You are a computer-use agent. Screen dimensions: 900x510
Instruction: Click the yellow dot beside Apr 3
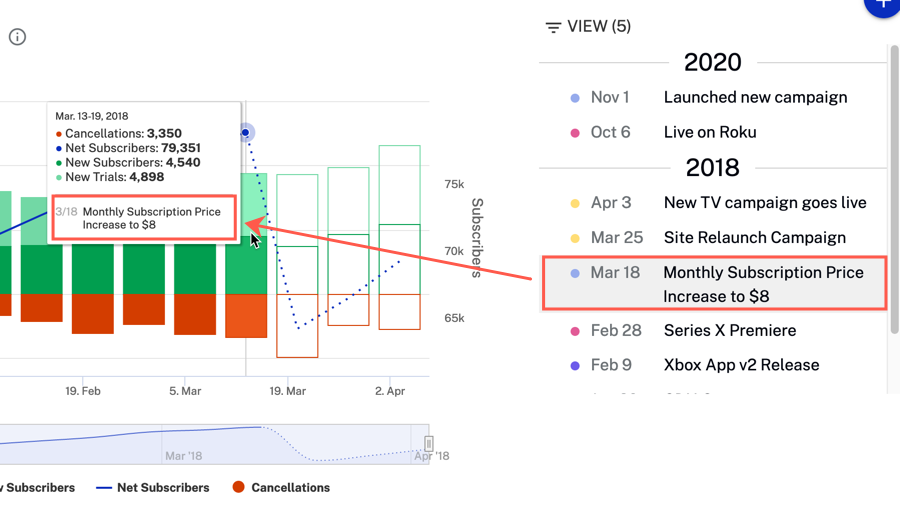[575, 203]
